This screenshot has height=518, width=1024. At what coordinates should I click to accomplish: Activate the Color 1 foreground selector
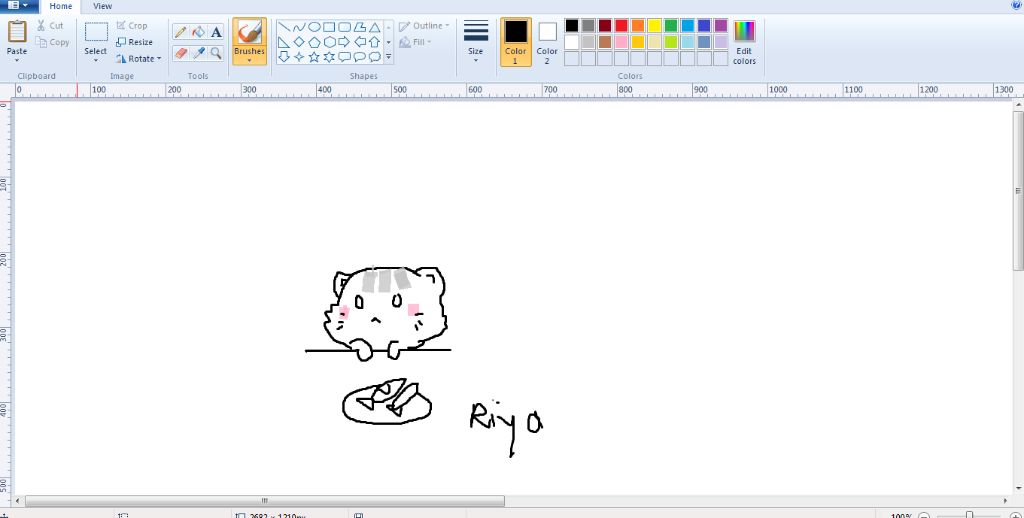(515, 42)
